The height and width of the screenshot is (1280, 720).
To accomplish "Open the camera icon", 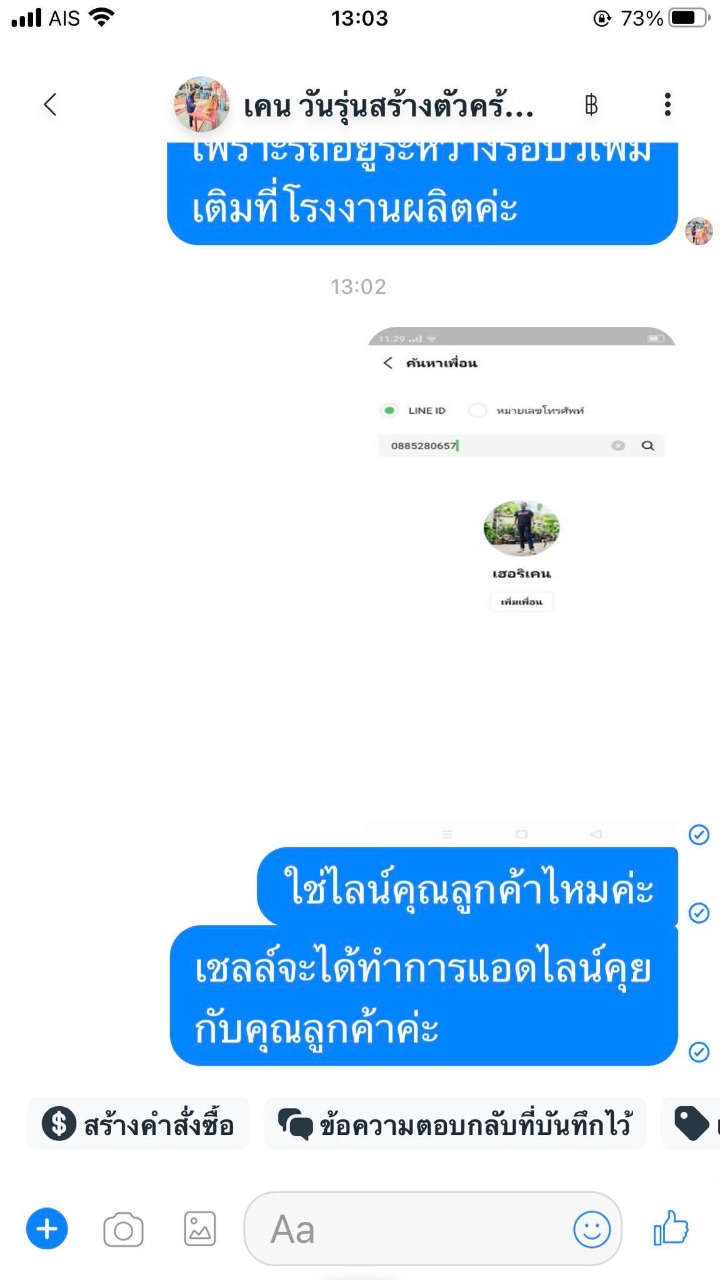I will tap(123, 1229).
